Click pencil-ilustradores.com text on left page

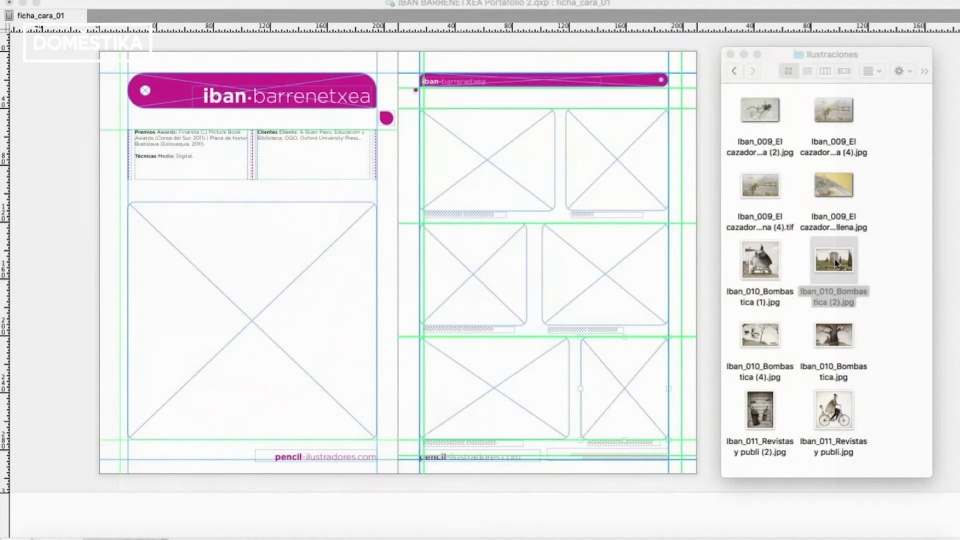pyautogui.click(x=325, y=457)
